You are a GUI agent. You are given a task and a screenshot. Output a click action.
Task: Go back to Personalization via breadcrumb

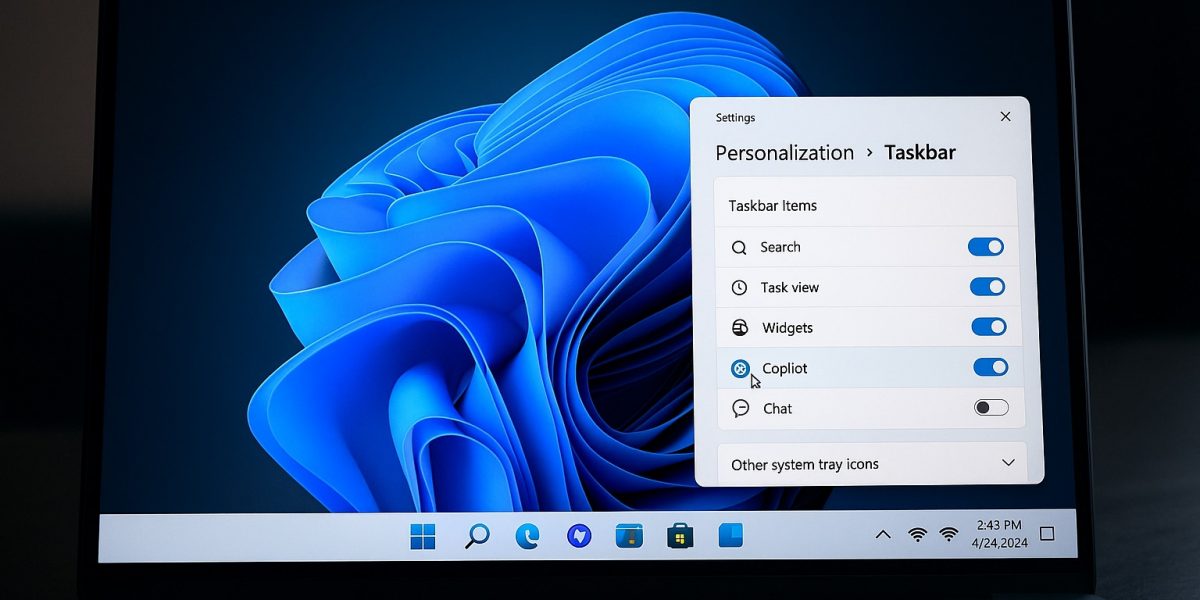784,153
